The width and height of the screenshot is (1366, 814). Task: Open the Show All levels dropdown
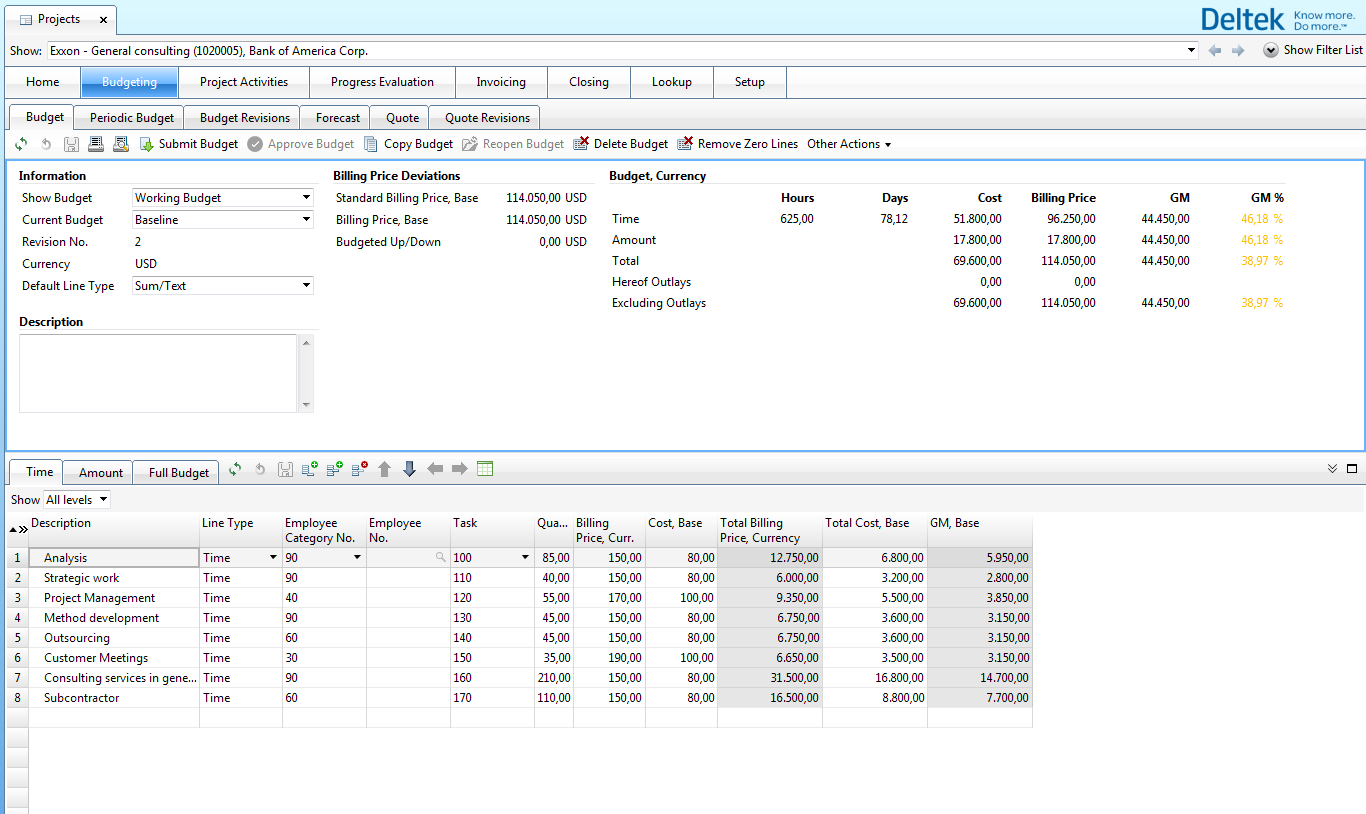pyautogui.click(x=77, y=499)
